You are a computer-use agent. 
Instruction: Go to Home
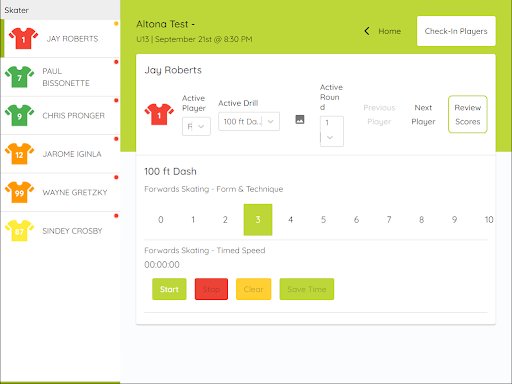389,31
